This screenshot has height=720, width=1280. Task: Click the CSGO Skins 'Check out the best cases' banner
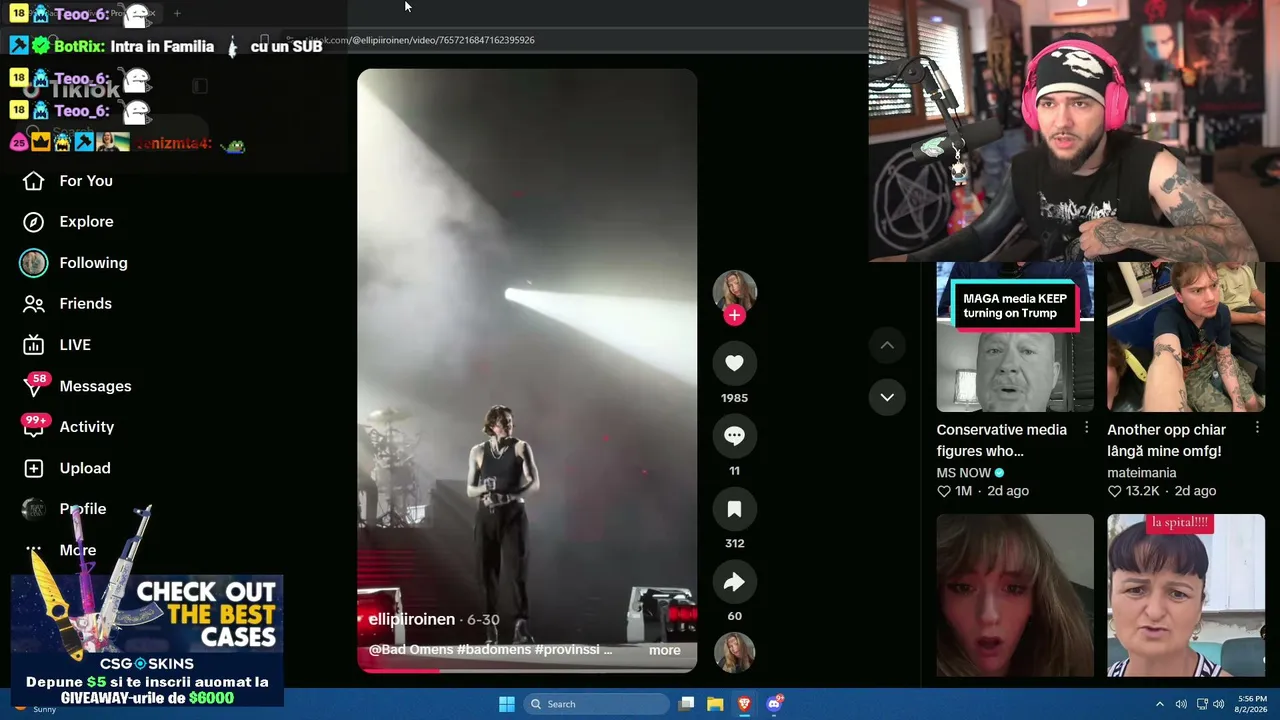[x=148, y=640]
